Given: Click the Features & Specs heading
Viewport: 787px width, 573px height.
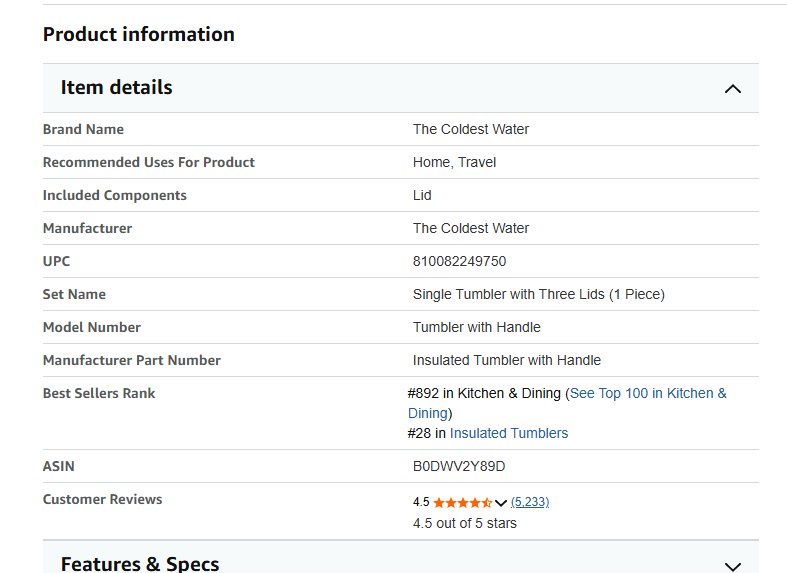Looking at the screenshot, I should tap(140, 563).
